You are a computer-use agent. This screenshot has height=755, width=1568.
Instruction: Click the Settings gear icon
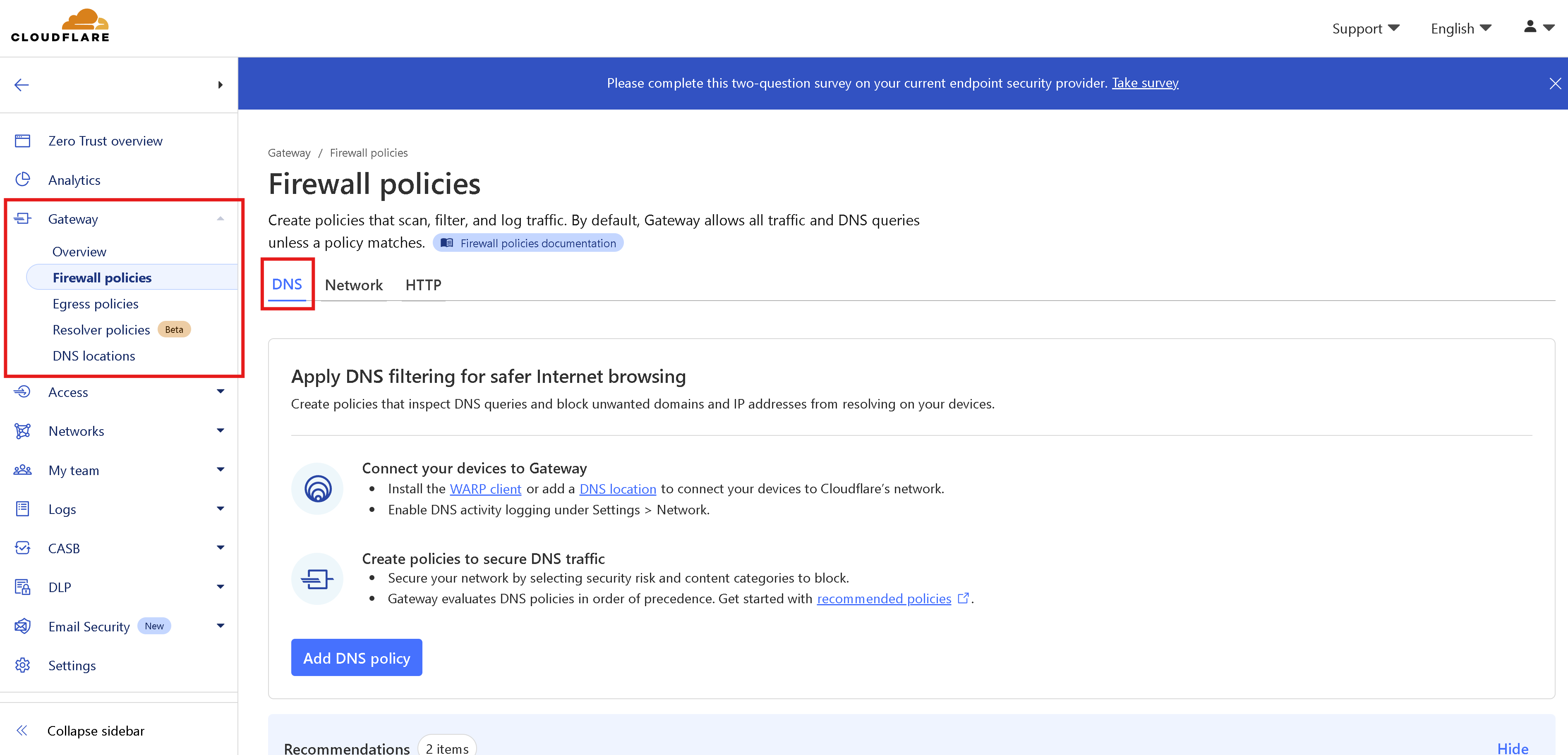point(22,665)
